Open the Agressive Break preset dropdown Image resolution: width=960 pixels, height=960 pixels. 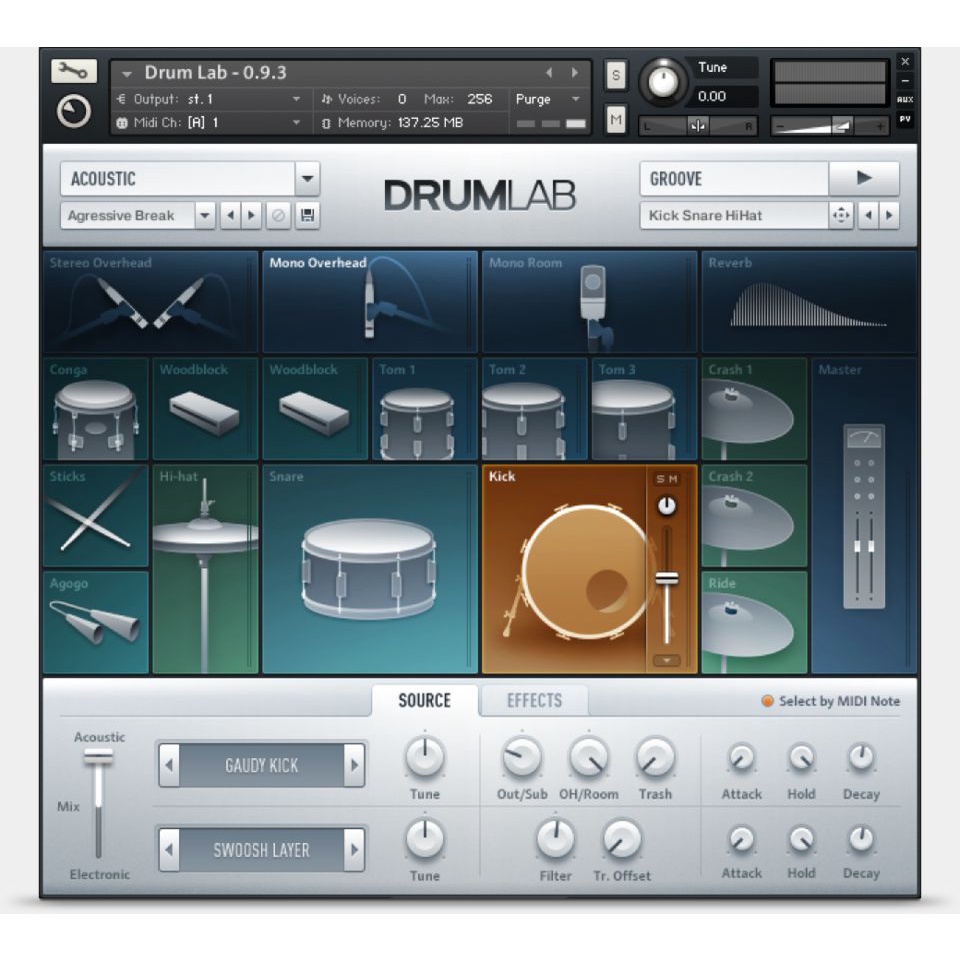click(x=205, y=216)
